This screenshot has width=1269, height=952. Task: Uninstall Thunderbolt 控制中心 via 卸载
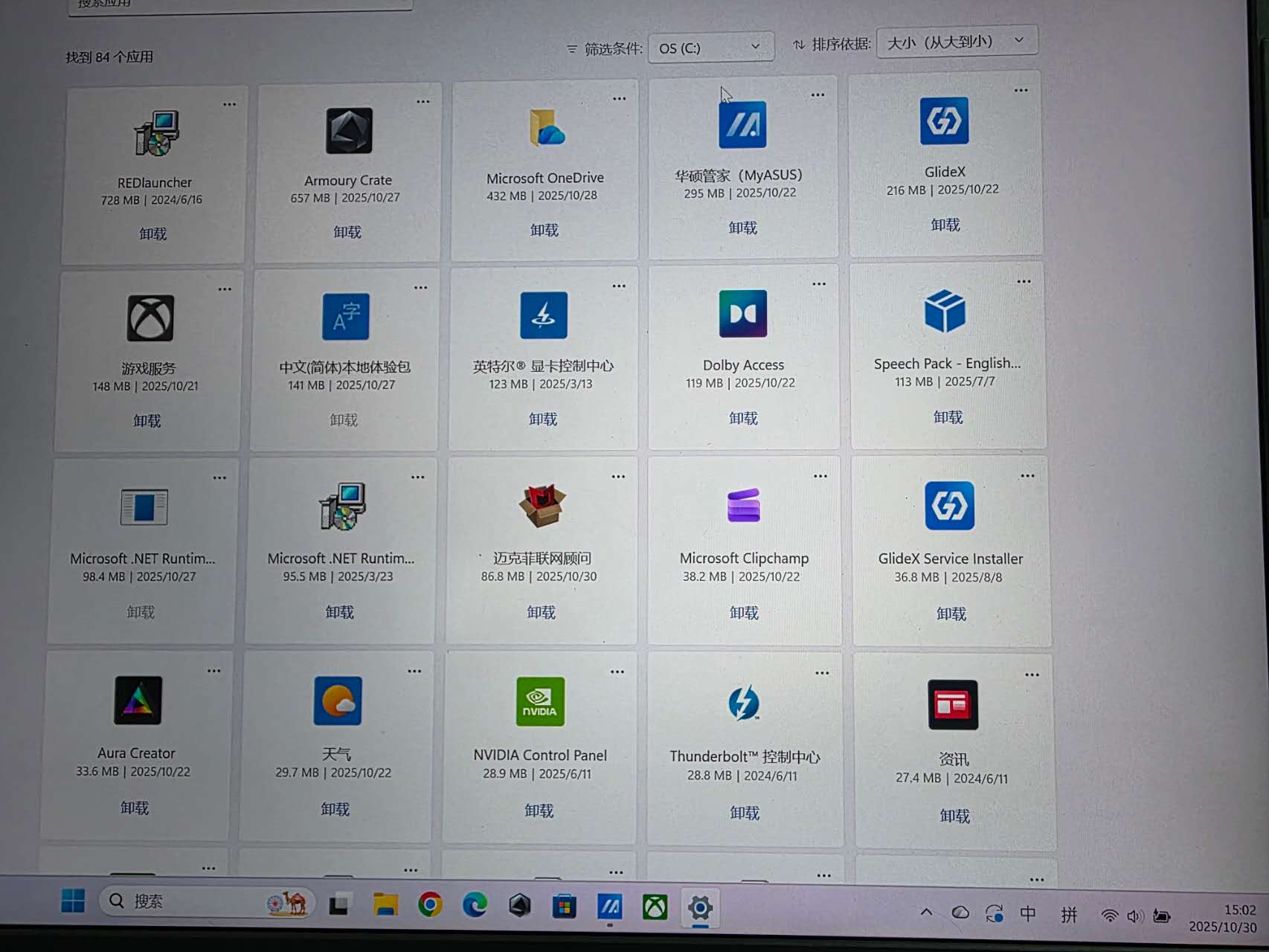(x=745, y=813)
